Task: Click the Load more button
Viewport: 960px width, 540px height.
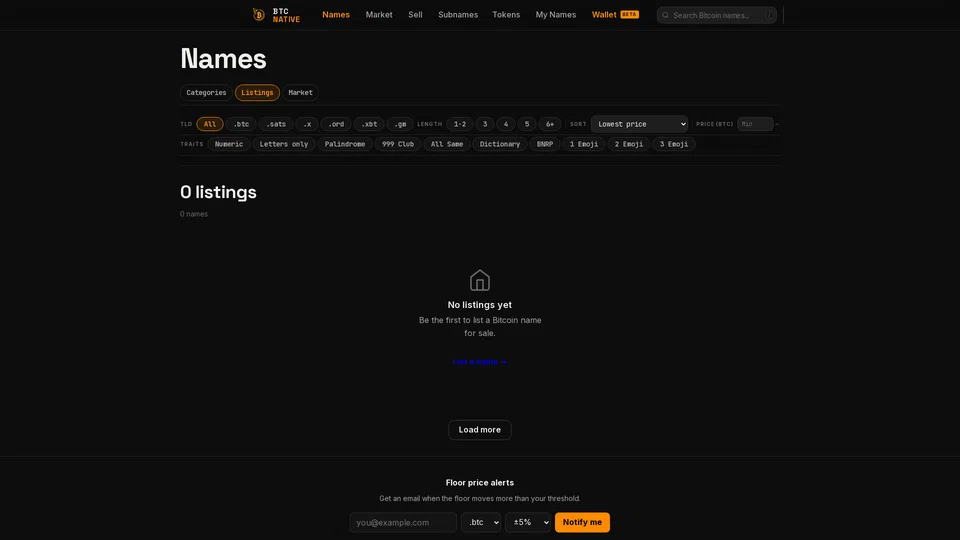Action: (x=479, y=430)
